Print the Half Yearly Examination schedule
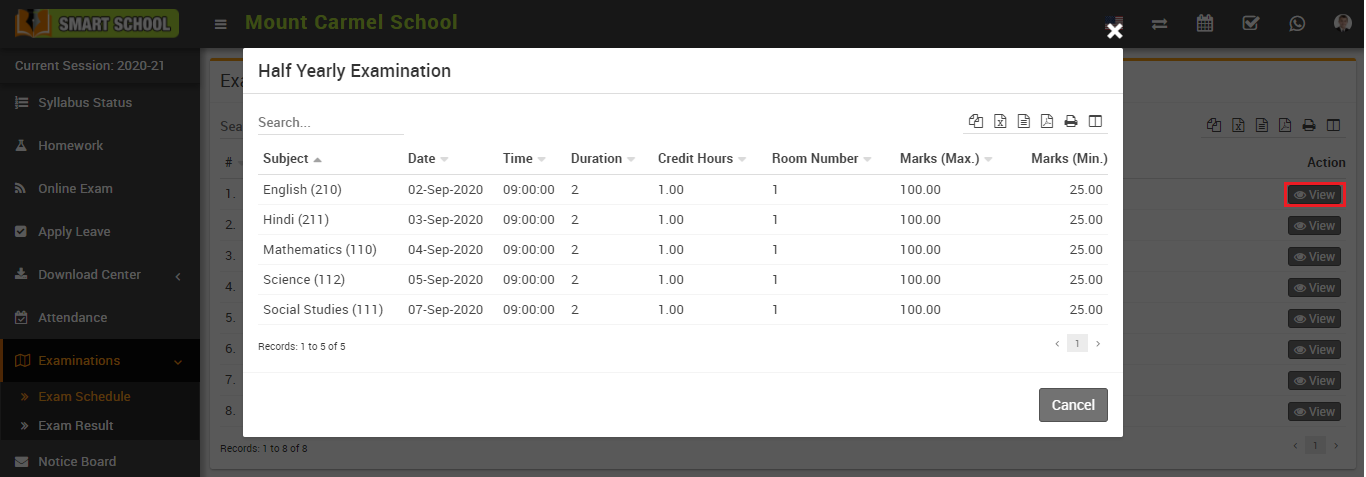Screen dimensions: 1366x477 (1071, 121)
